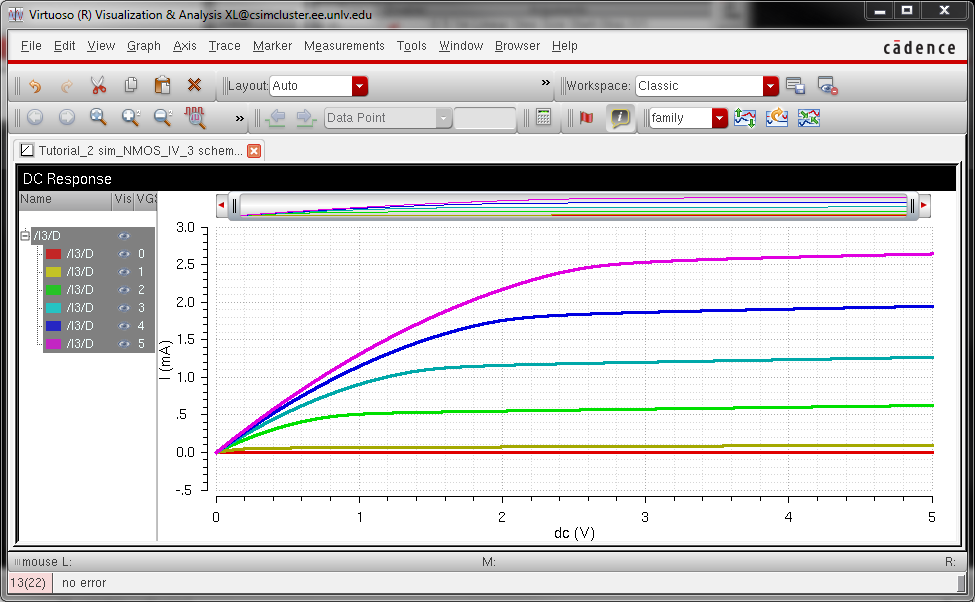Click the Paste clipboard icon
The width and height of the screenshot is (975, 602).
(162, 86)
